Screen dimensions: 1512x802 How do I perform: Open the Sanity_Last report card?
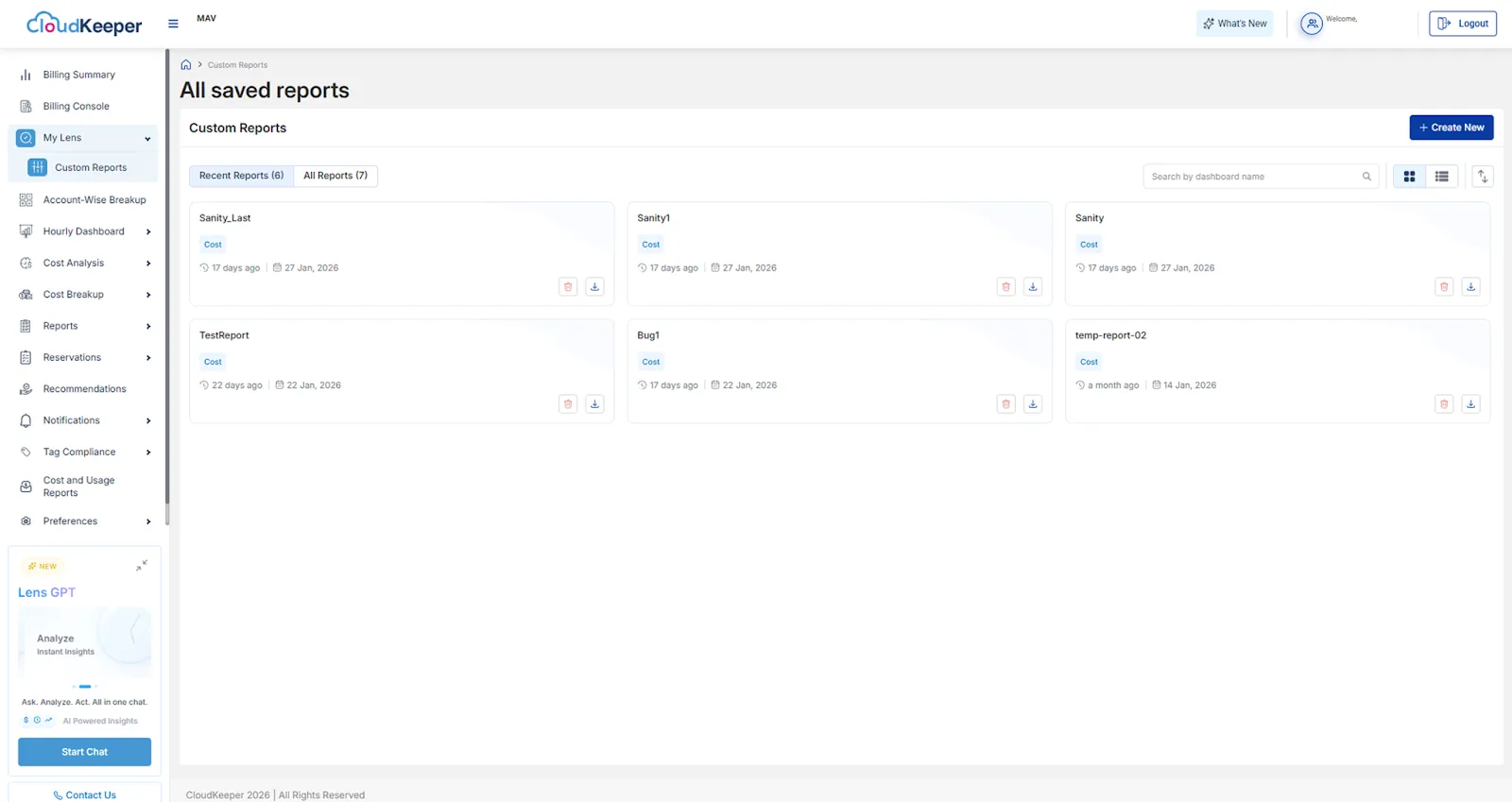(x=402, y=254)
